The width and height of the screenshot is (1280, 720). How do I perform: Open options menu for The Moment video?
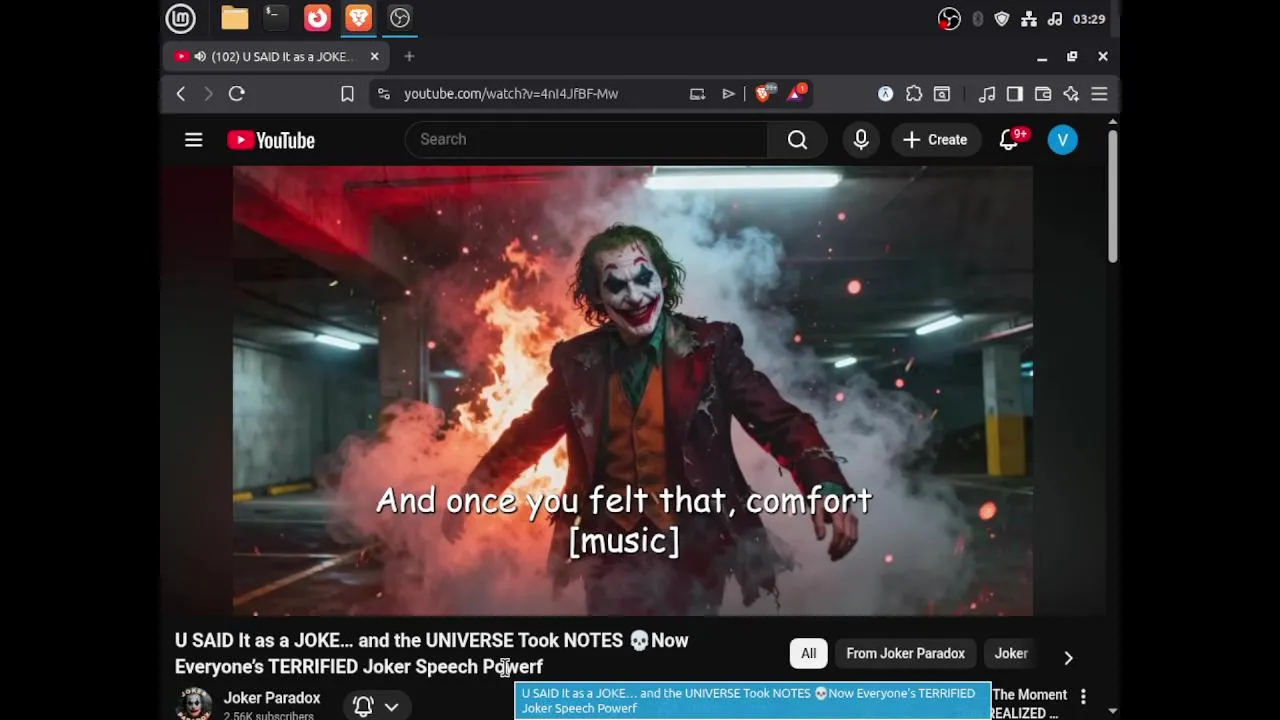[1083, 697]
